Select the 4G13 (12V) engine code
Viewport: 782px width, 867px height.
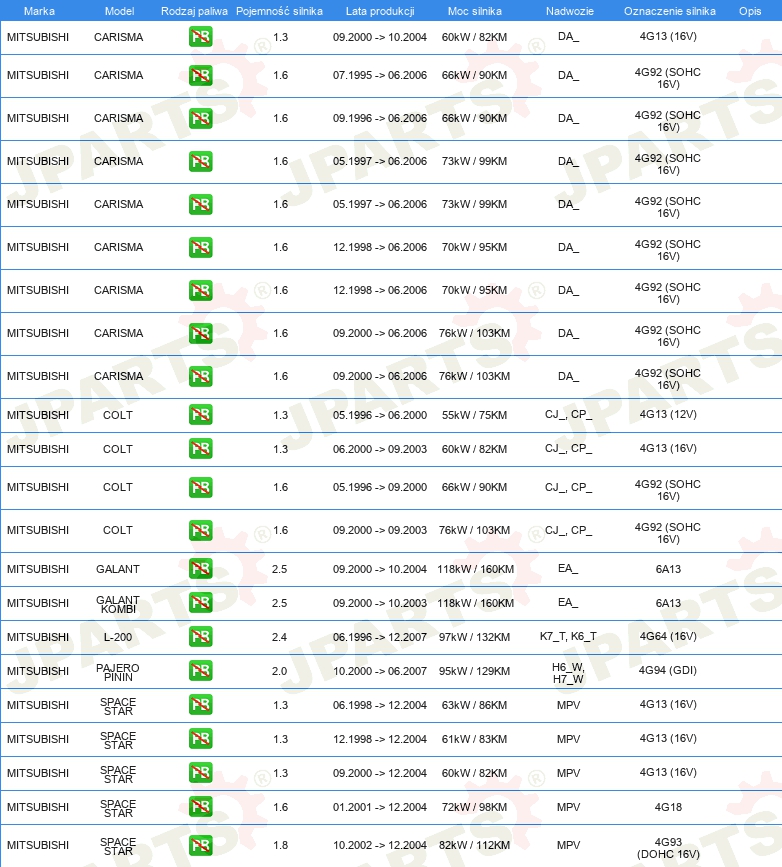click(668, 414)
